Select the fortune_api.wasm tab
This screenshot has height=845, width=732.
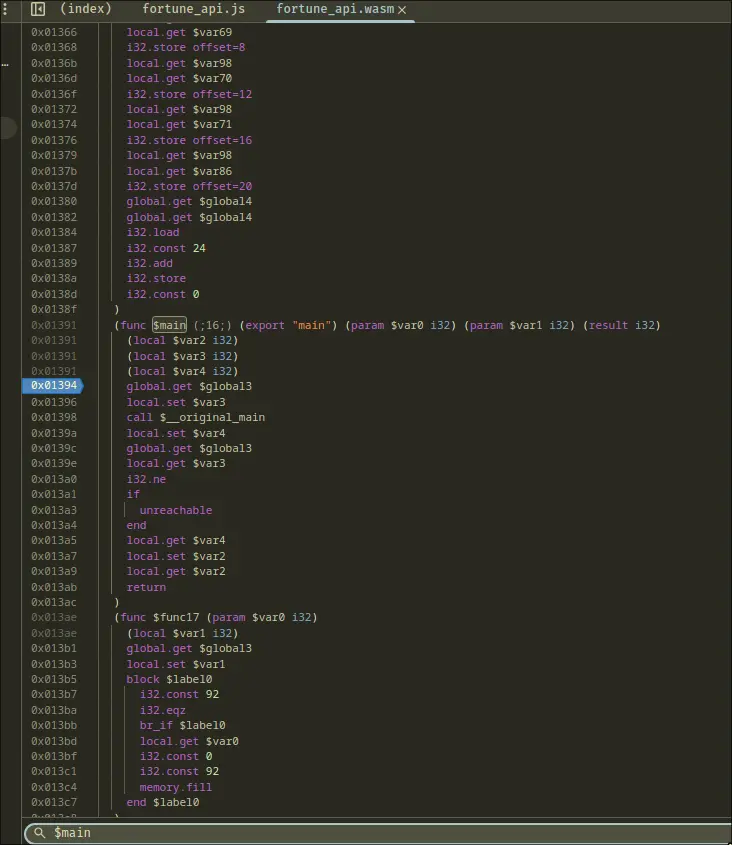(334, 9)
